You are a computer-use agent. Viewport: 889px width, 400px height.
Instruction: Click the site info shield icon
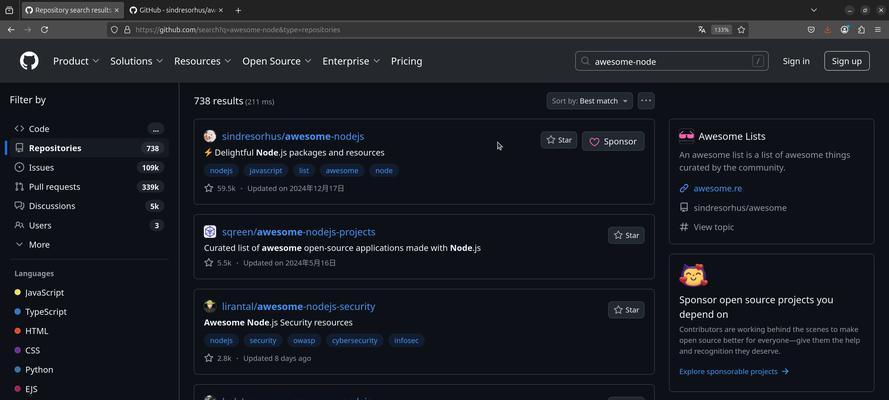[x=114, y=29]
